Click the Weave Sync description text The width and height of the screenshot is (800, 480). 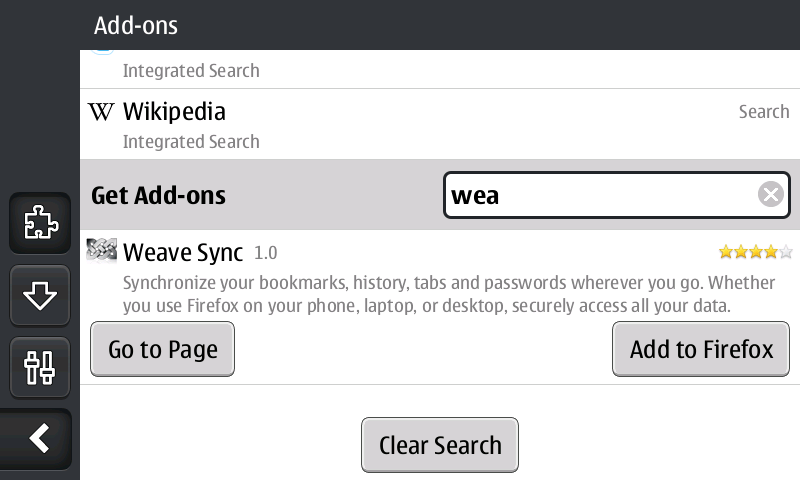pyautogui.click(x=440, y=293)
